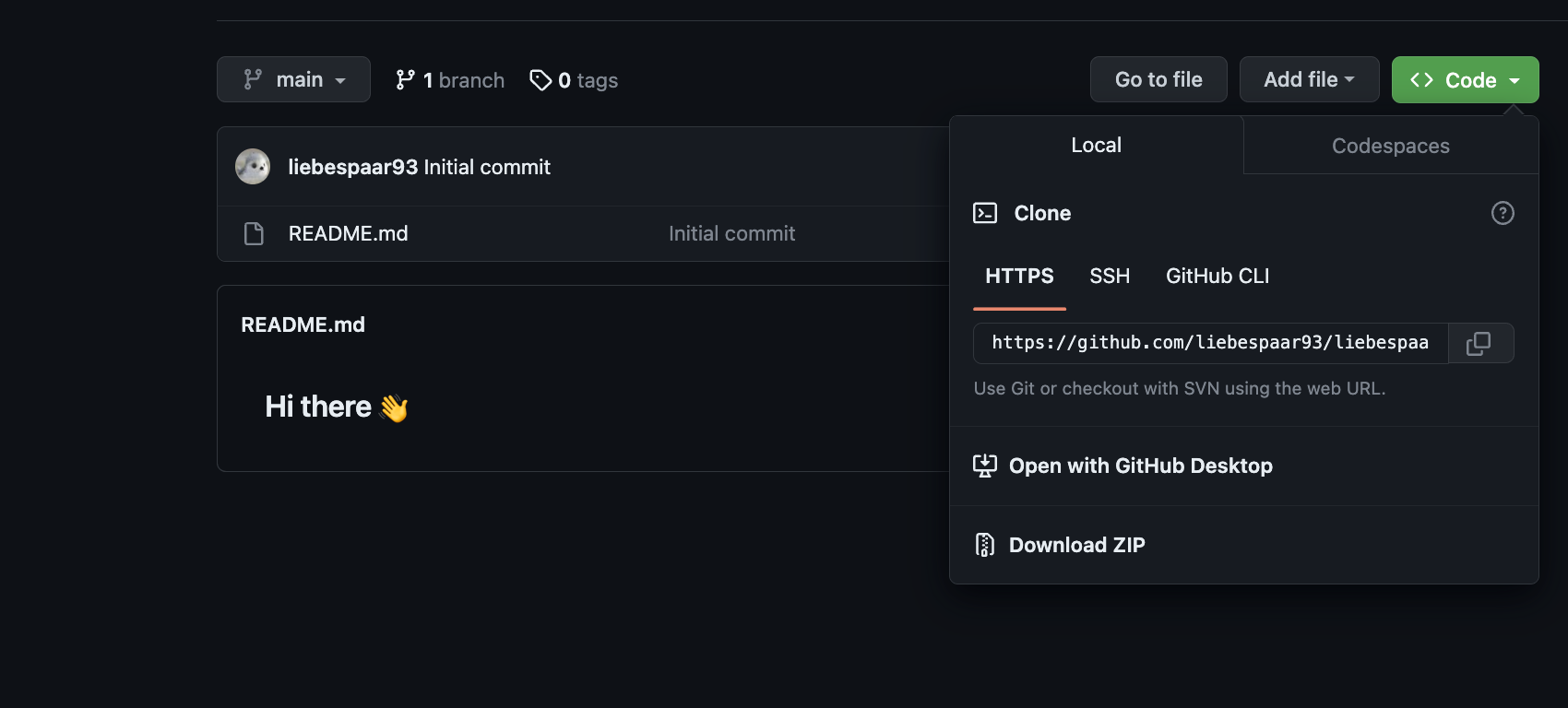Expand the Add file dropdown
Viewport: 1568px width, 708px height.
[1309, 79]
